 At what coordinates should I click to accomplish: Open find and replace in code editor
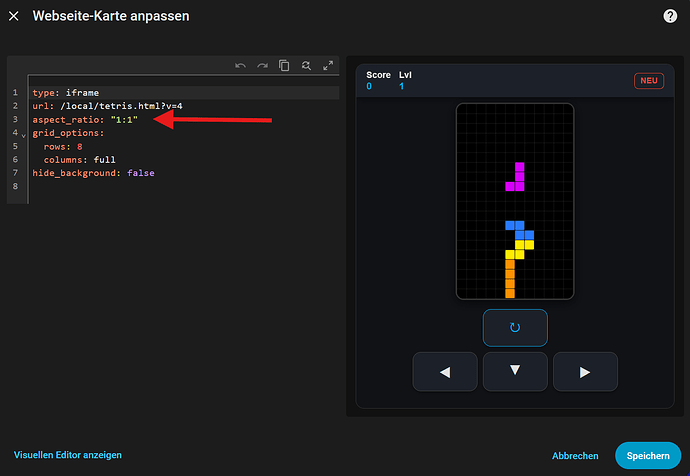305,66
